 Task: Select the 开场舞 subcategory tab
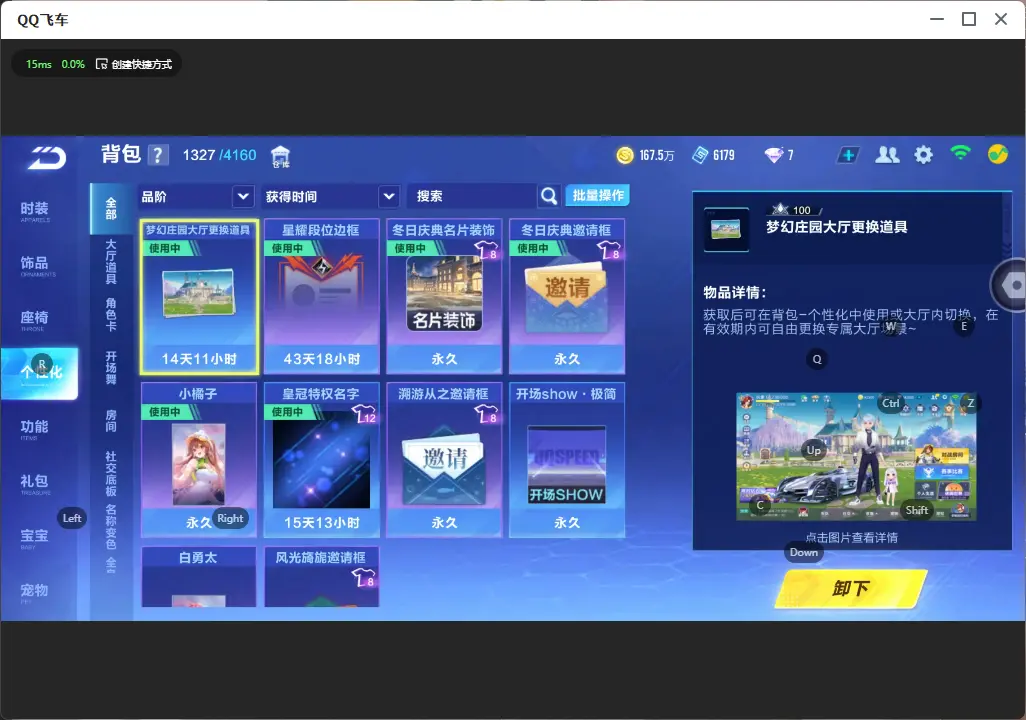click(x=111, y=368)
